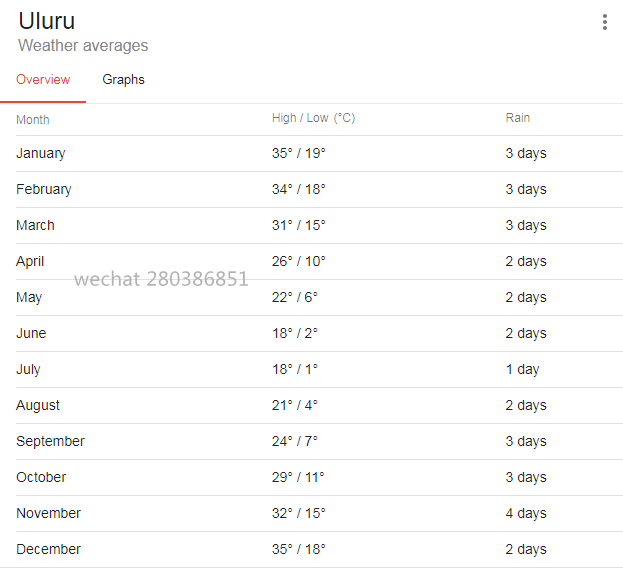Viewport: 623px width, 569px height.
Task: Select the March row label
Action: pos(35,226)
